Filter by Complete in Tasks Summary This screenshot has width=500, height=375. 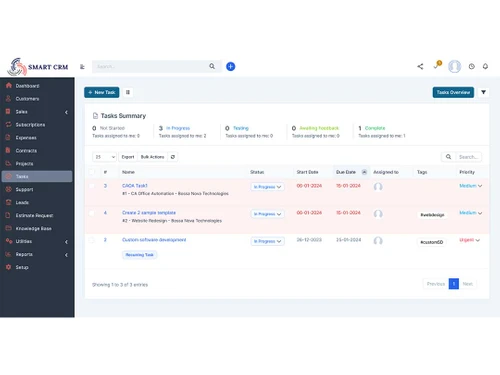(x=375, y=128)
